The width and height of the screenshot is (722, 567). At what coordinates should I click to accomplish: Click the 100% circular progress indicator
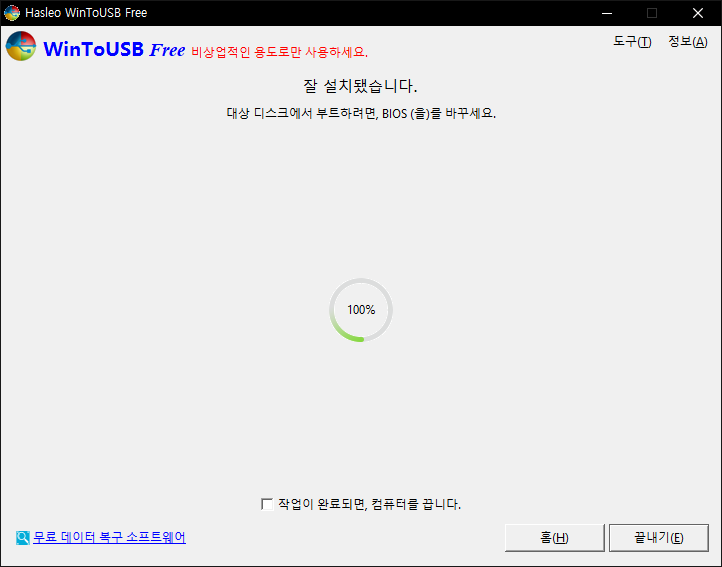(x=361, y=310)
